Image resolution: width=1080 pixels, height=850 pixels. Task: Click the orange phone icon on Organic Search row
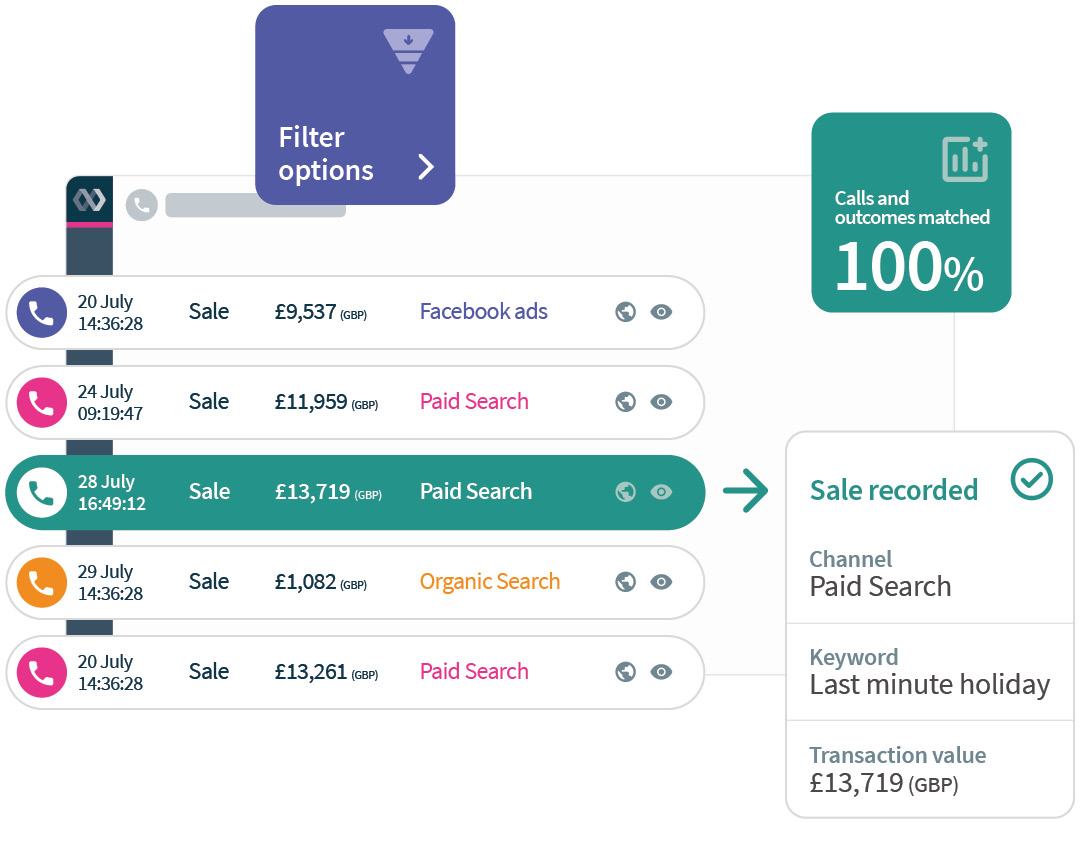coord(42,582)
